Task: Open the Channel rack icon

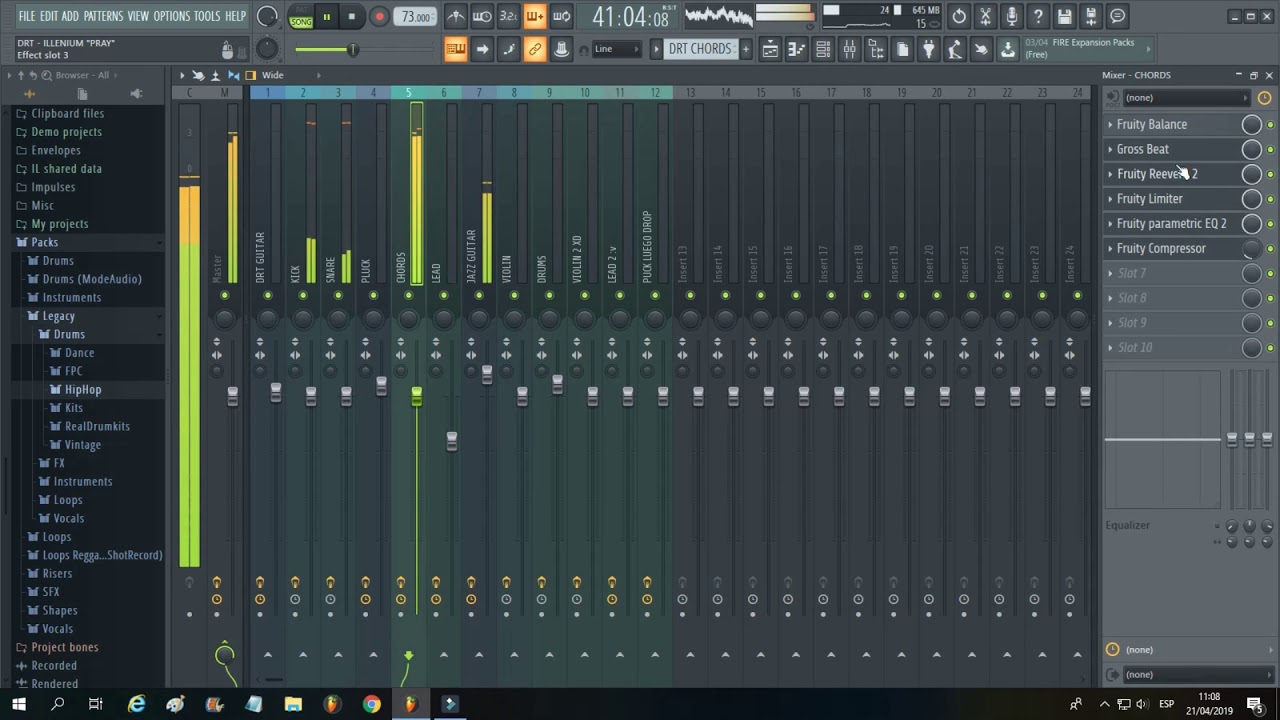Action: point(823,50)
